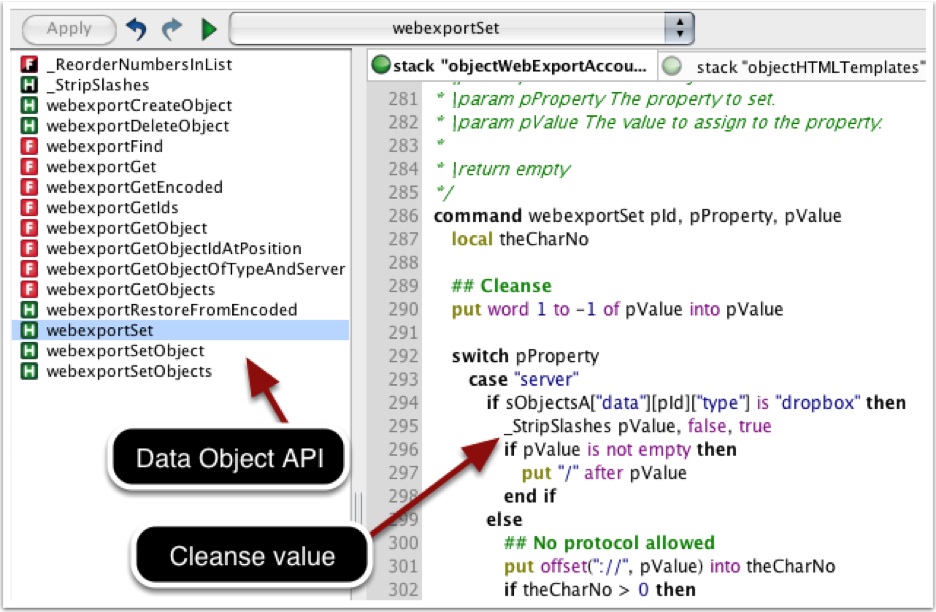Click handler icon beside webexportRestoreFromEncoded

point(29,309)
